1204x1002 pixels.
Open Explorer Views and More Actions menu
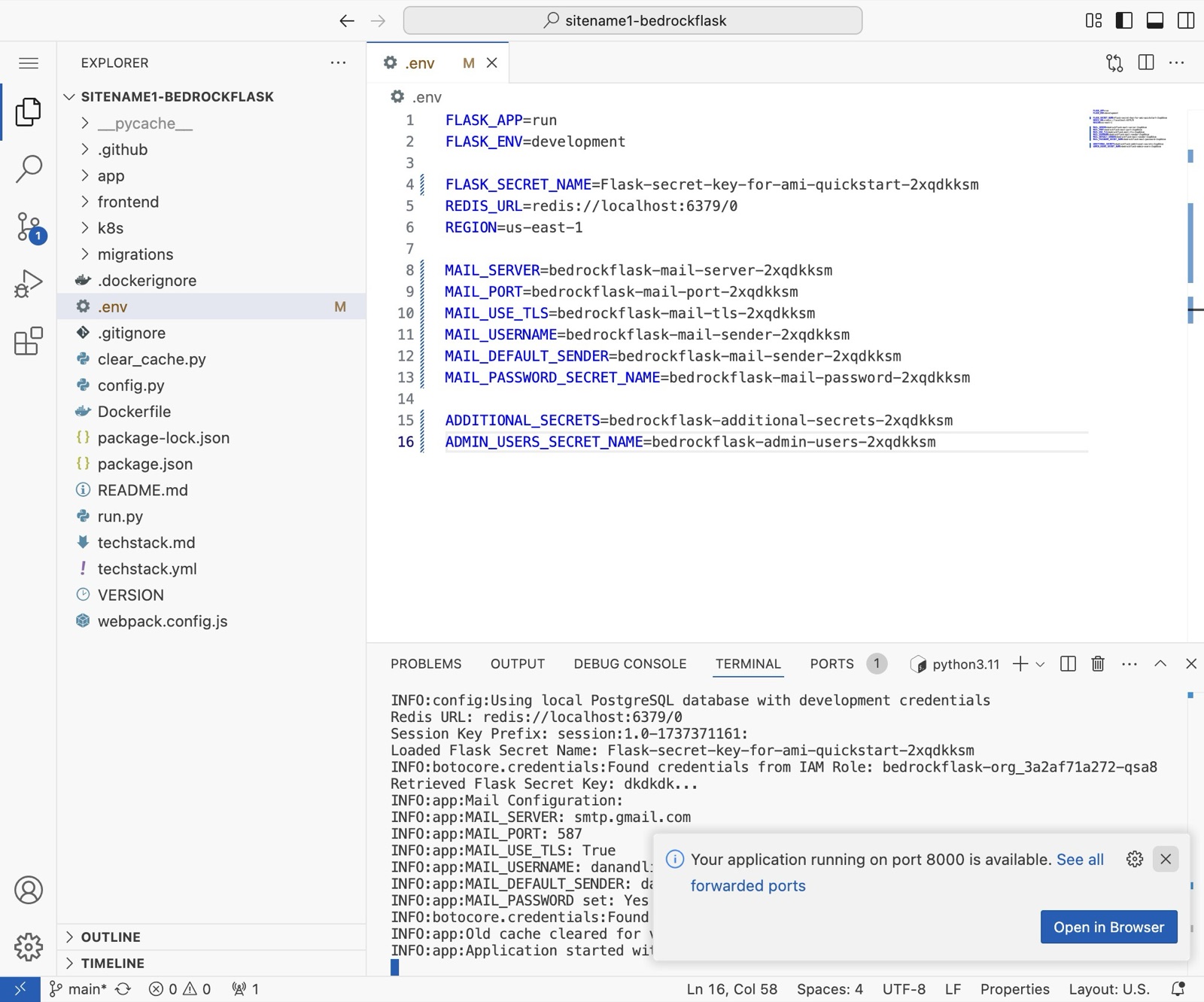tap(339, 62)
